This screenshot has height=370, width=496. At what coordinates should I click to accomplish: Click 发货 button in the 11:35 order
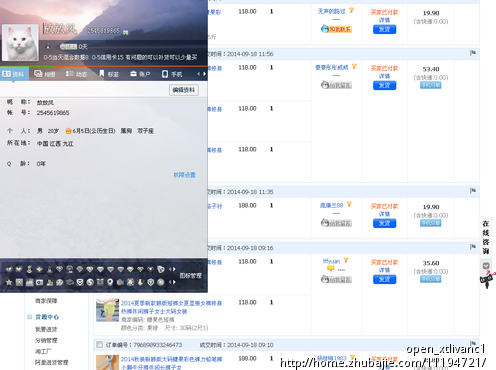384,223
